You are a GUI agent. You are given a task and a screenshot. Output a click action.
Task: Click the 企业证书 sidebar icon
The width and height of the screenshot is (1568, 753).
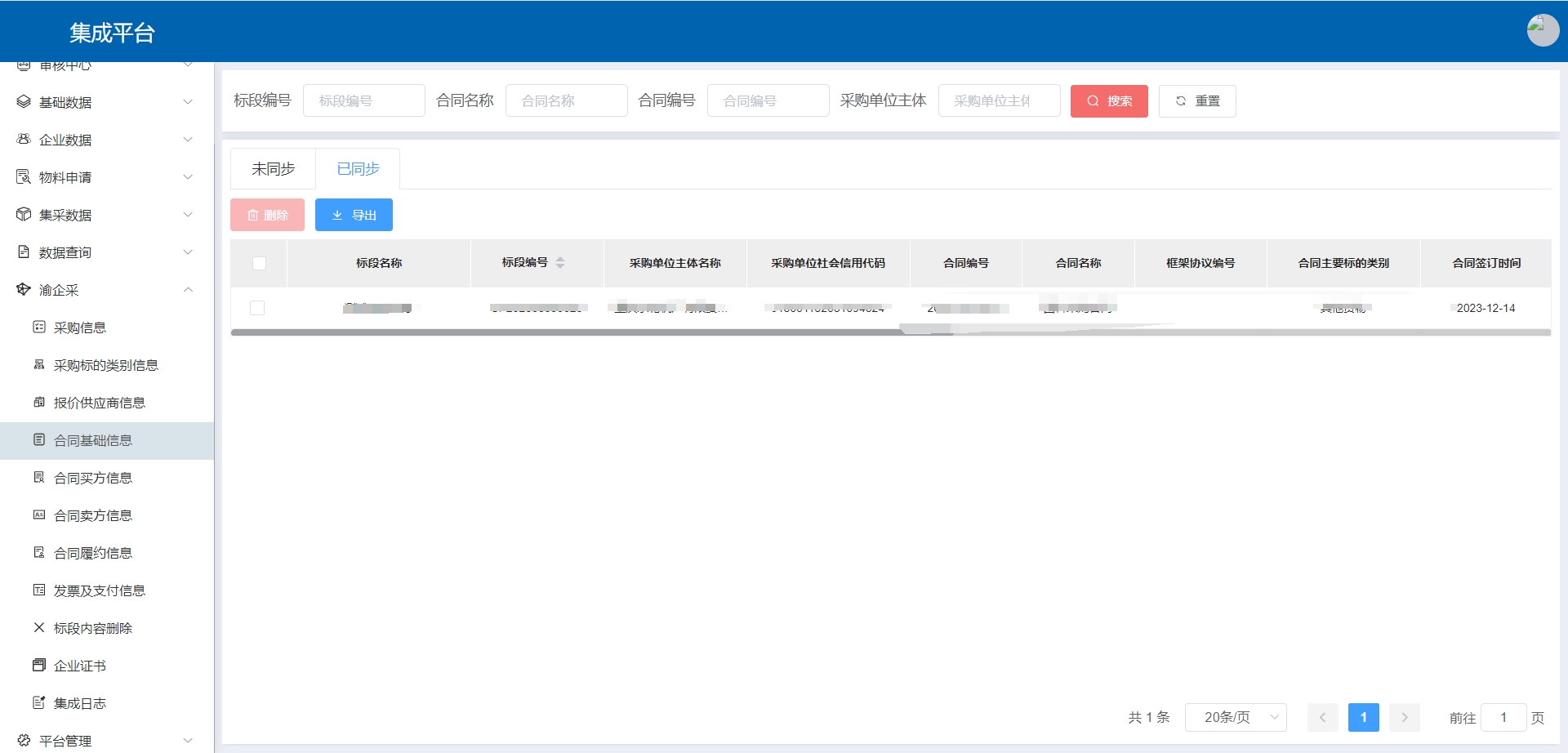coord(39,666)
